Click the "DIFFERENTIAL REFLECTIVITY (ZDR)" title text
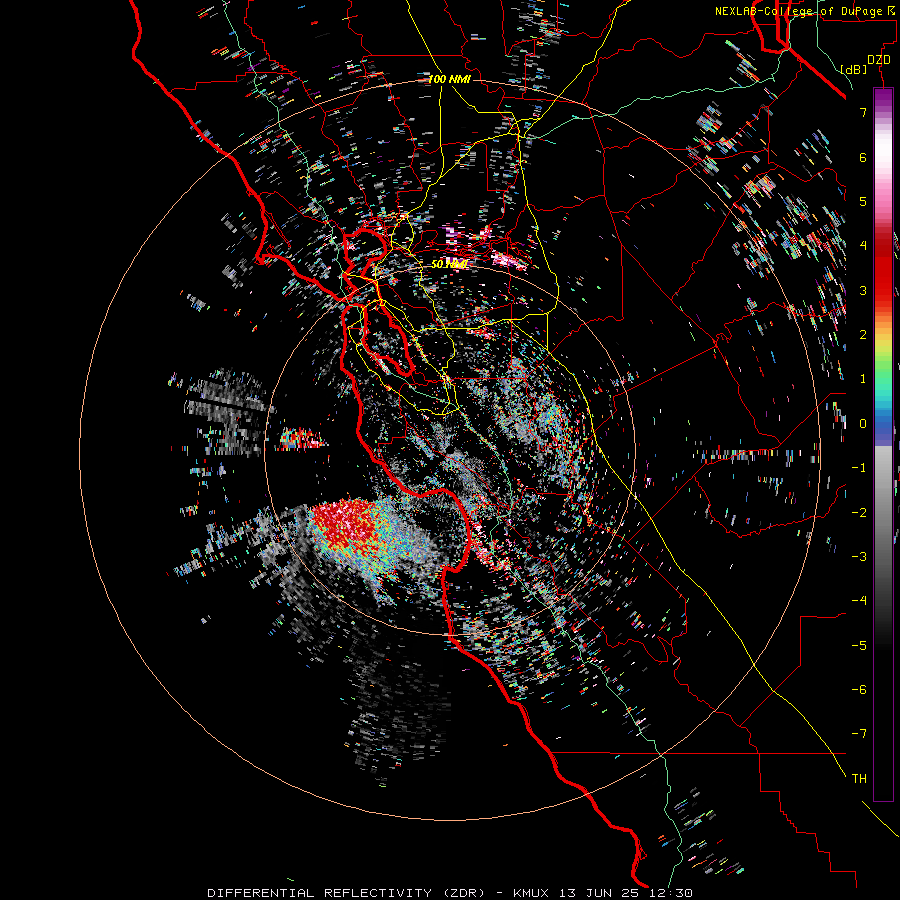The height and width of the screenshot is (900, 900). point(347,893)
